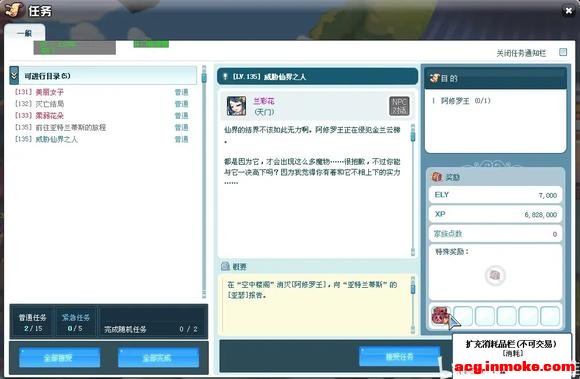Click the (天门) location text
The height and width of the screenshot is (379, 580).
click(264, 112)
